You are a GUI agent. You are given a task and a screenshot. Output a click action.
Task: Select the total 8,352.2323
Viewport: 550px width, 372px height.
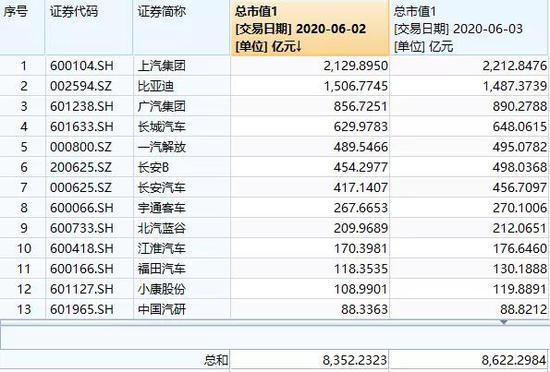coord(355,360)
